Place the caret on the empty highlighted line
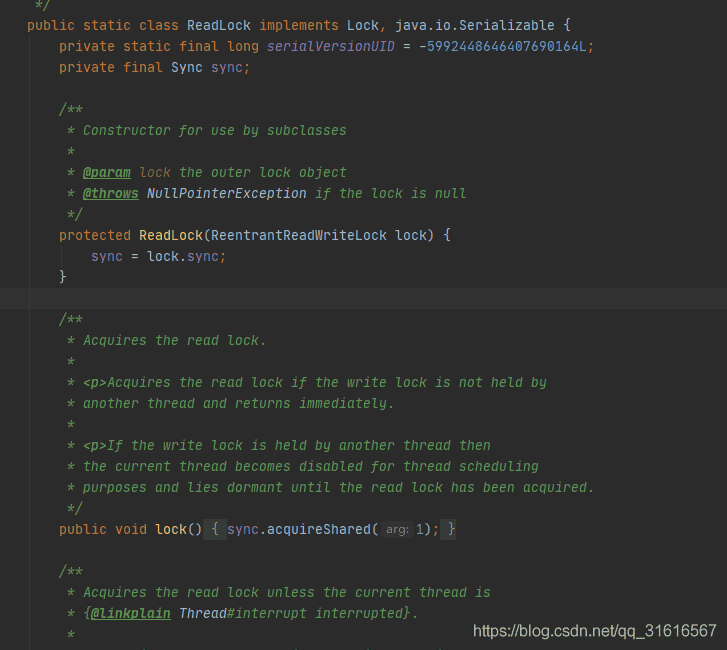This screenshot has width=727, height=650. [x=364, y=298]
